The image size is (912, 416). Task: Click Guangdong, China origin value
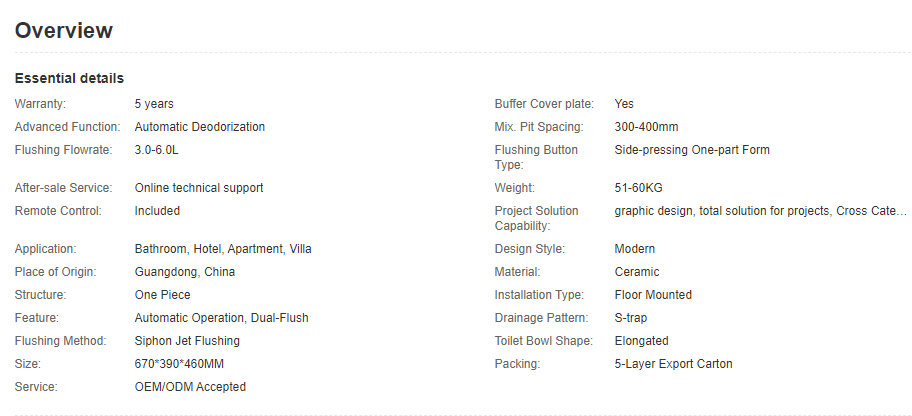tap(185, 272)
